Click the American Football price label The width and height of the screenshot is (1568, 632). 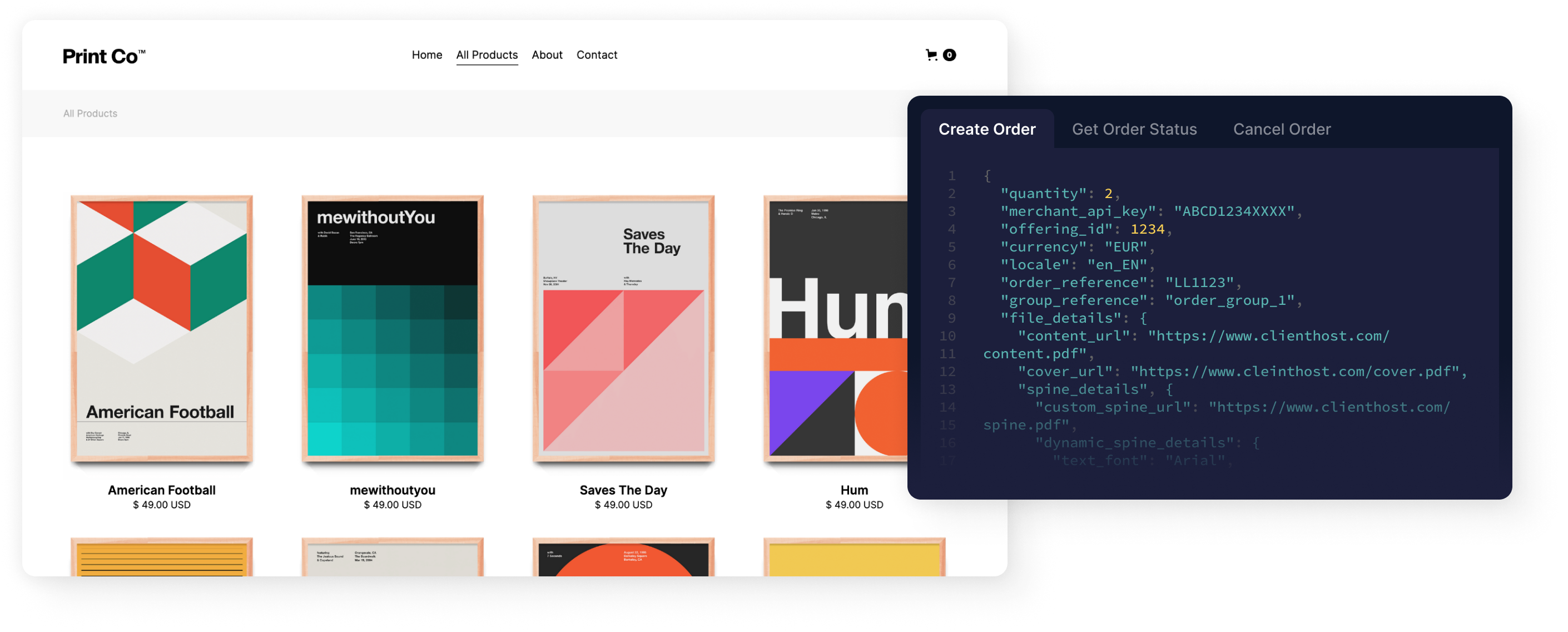click(161, 505)
